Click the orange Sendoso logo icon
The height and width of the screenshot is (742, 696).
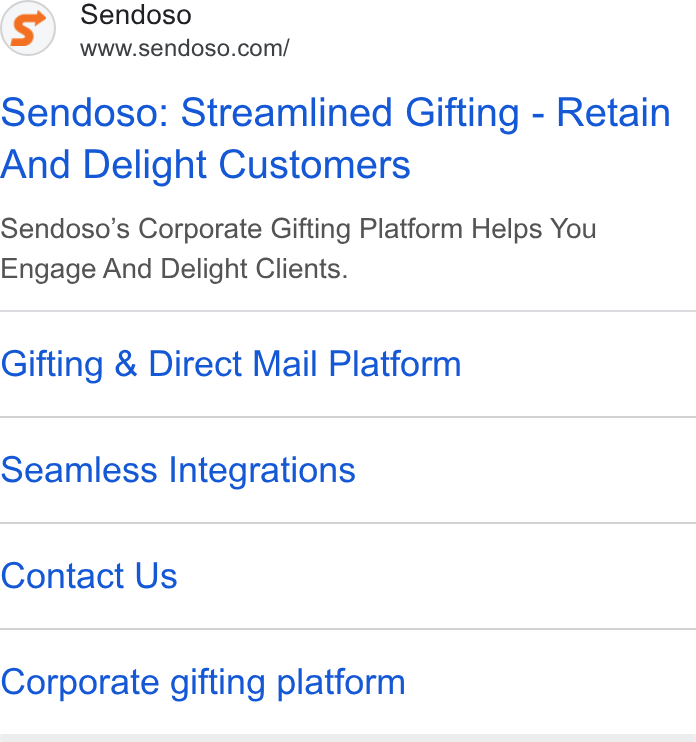coord(28,28)
